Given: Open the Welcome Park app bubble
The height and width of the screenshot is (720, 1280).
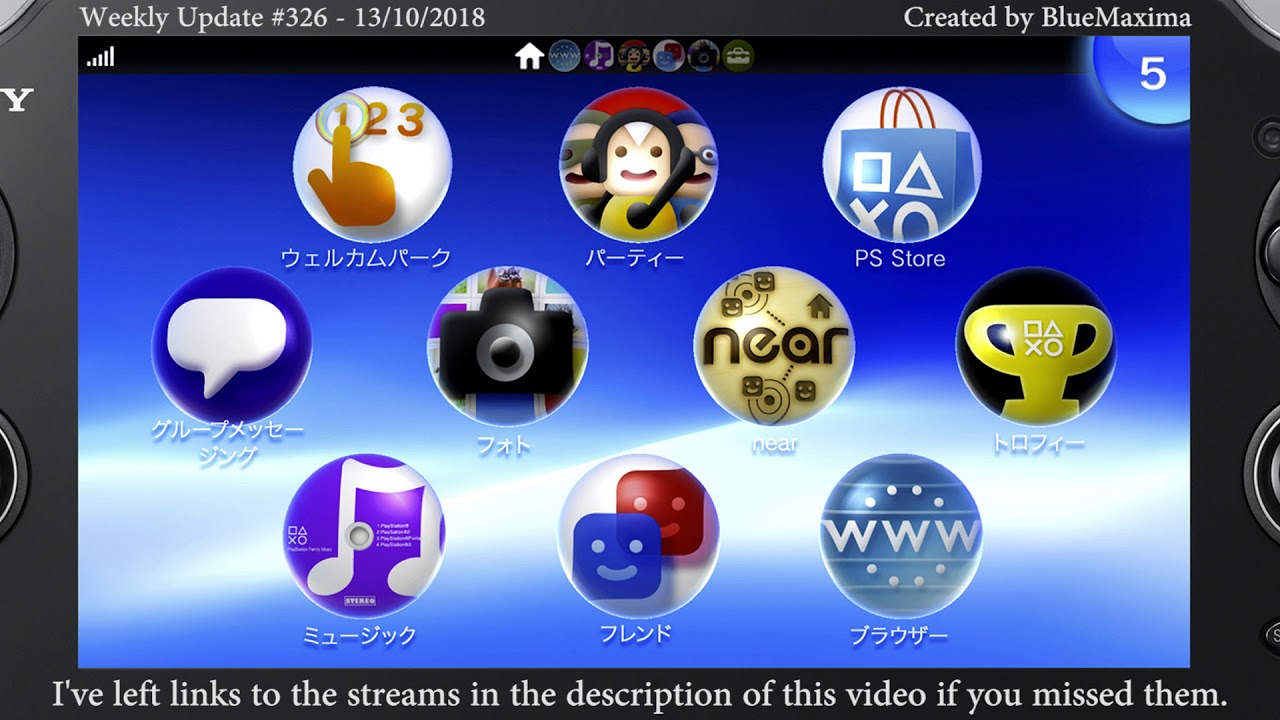Looking at the screenshot, I should point(372,164).
